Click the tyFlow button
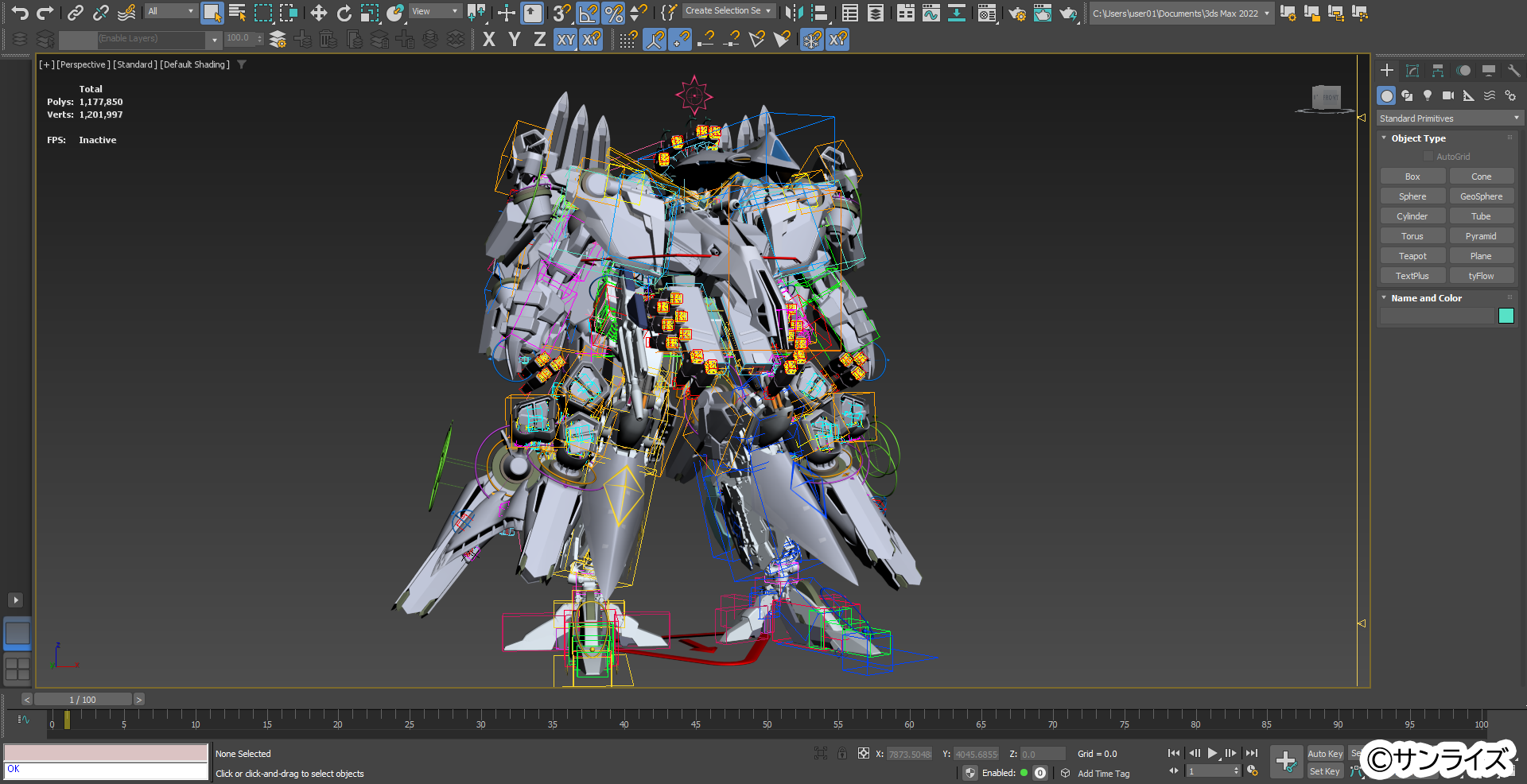Screen dimensions: 1527x784 [1482, 276]
